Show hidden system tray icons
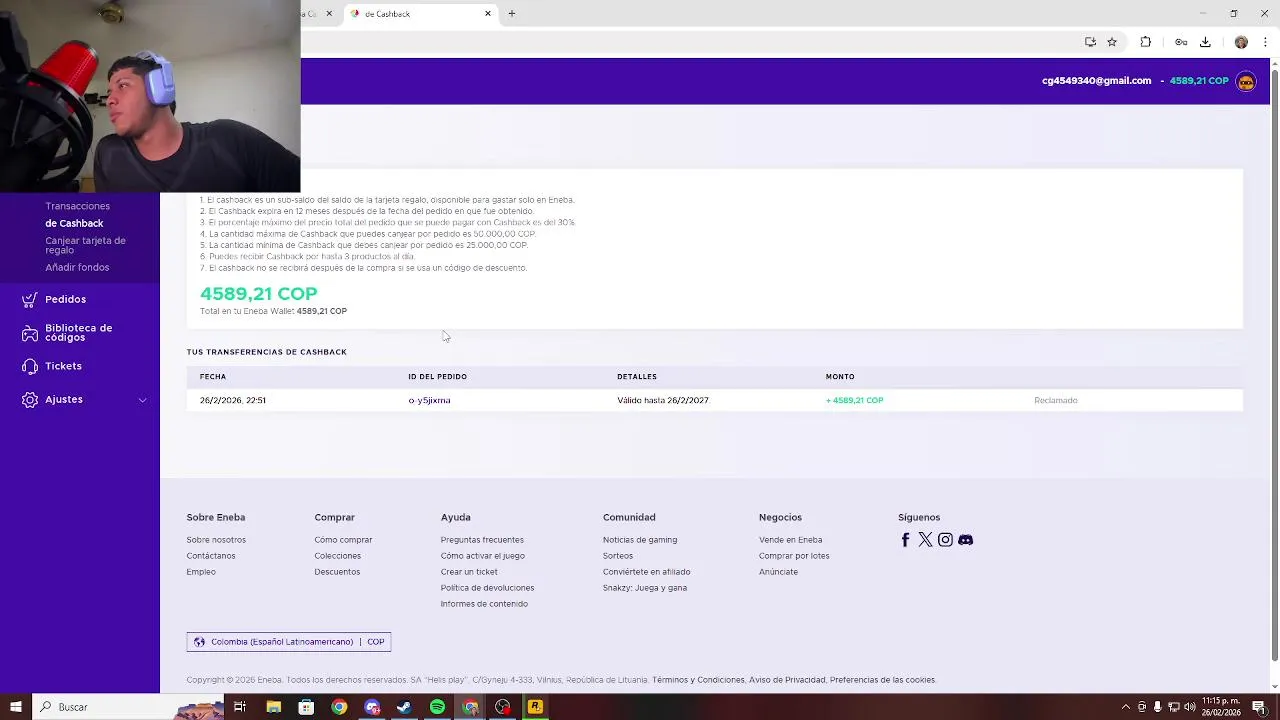 pyautogui.click(x=1126, y=707)
